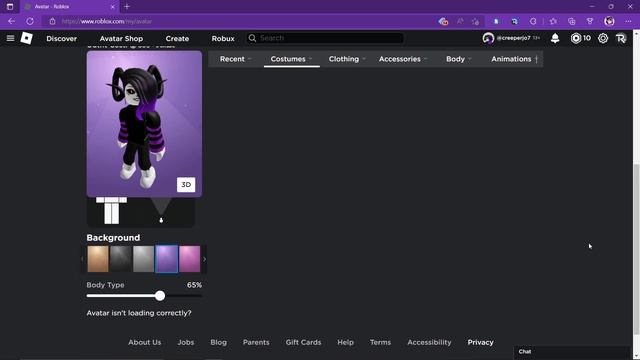
Task: Go back with the browser back arrow
Action: pos(11,21)
